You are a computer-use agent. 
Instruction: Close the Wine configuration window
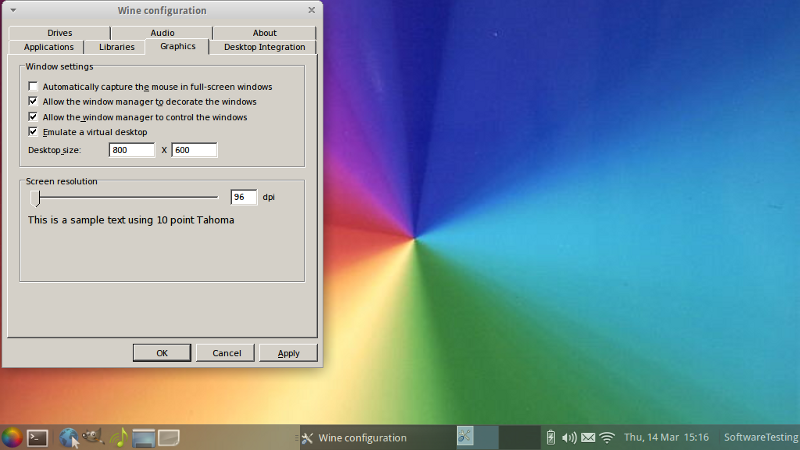[x=311, y=10]
